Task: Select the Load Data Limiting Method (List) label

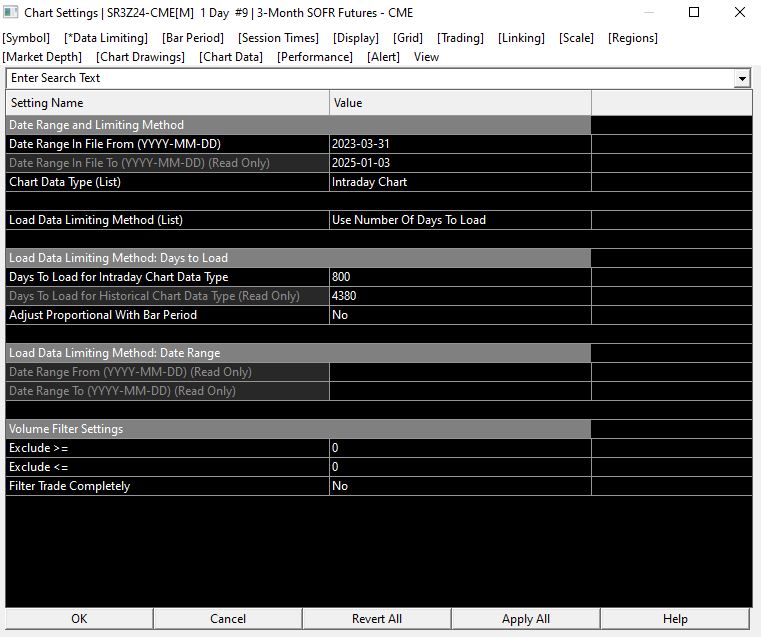Action: (x=167, y=220)
